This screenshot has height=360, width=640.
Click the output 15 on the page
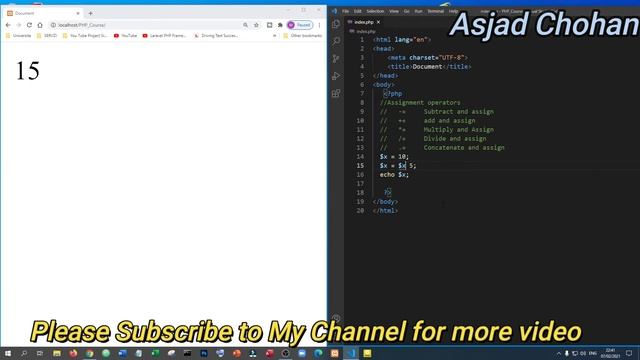28,71
